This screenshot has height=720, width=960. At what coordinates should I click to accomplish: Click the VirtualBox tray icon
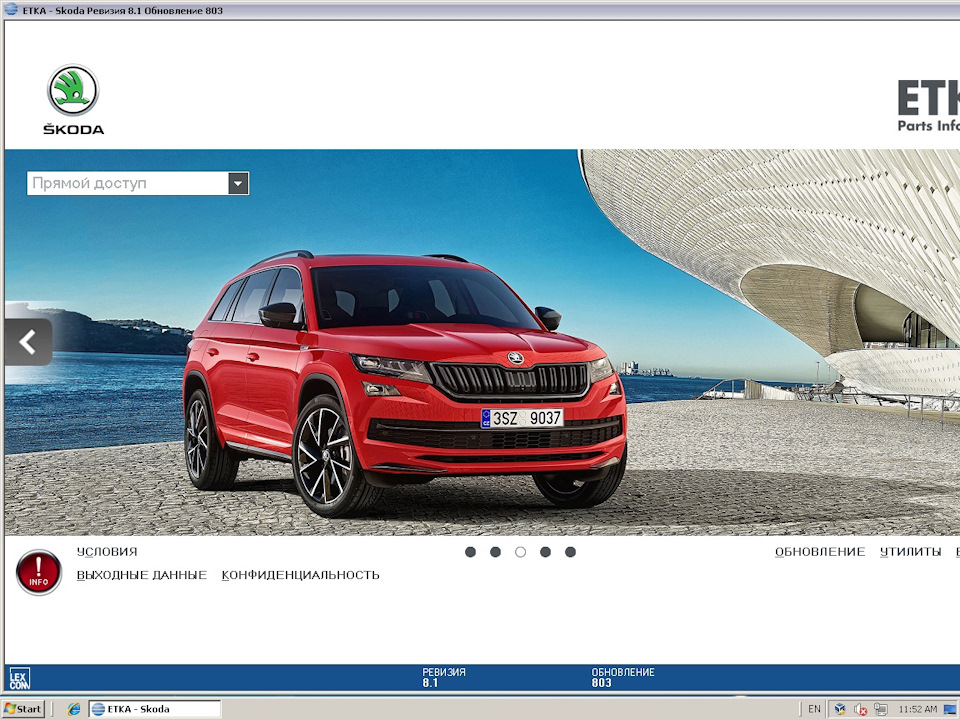839,709
